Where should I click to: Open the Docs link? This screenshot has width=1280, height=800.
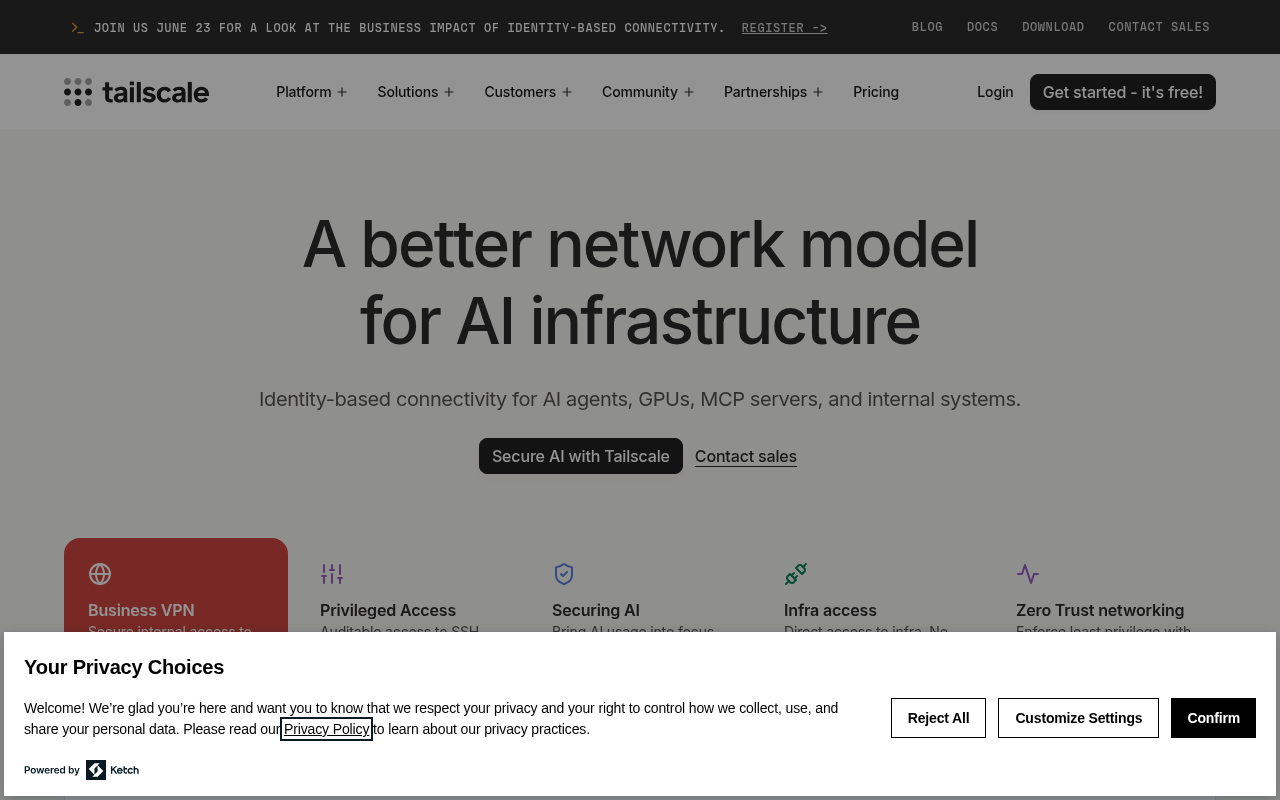tap(982, 27)
